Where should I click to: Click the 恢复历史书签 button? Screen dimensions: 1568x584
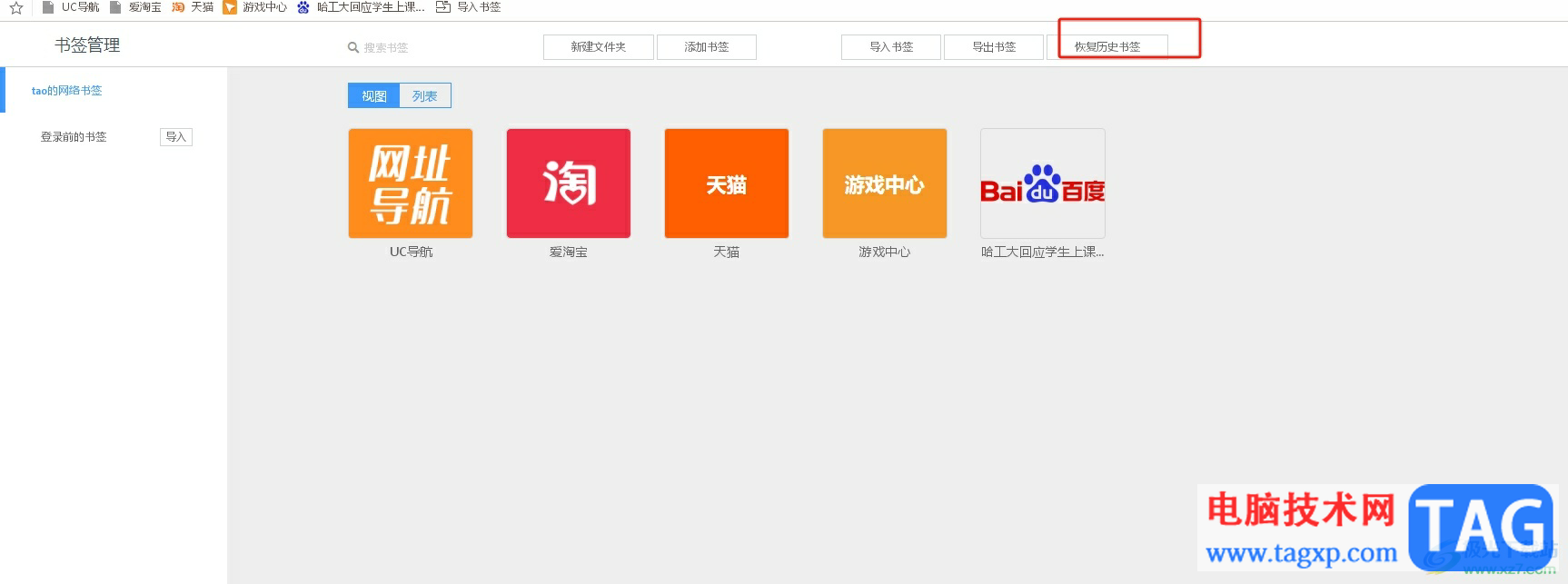[x=1107, y=47]
